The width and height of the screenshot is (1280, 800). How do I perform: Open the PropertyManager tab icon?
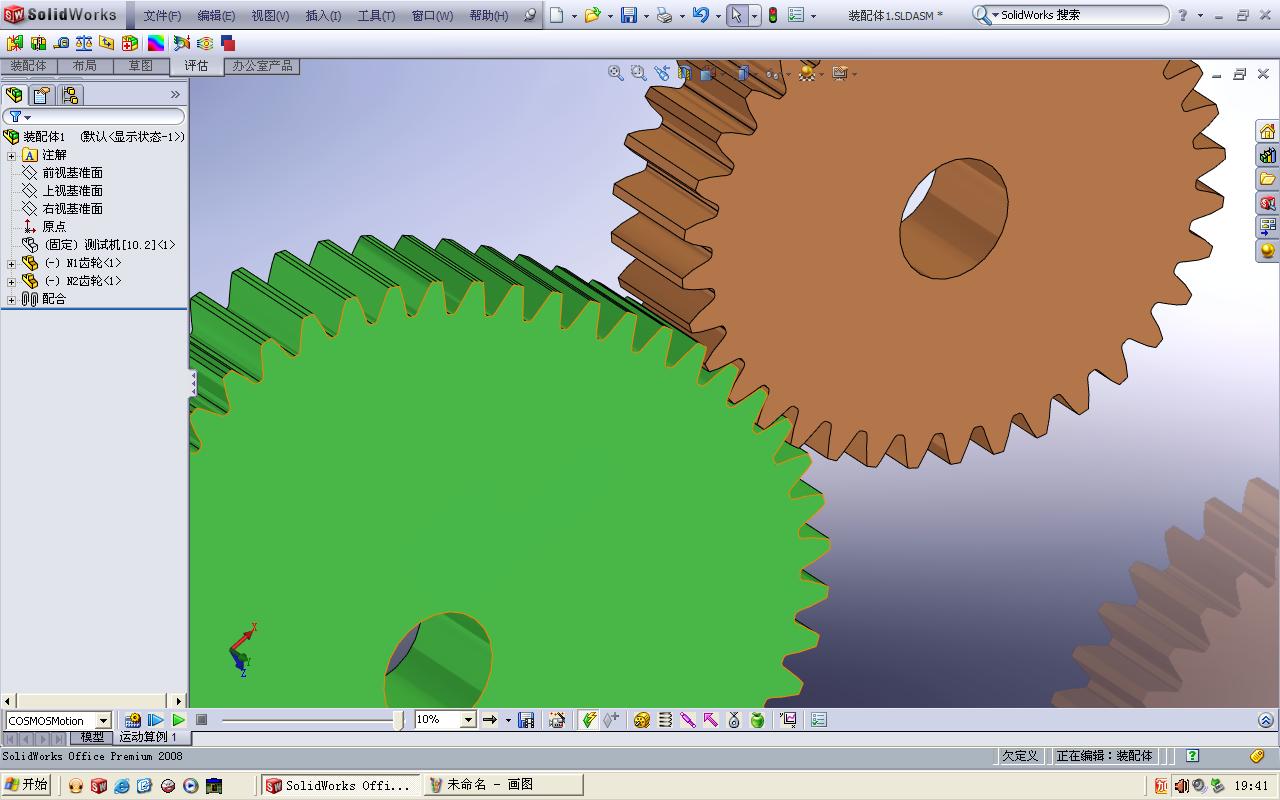[41, 95]
